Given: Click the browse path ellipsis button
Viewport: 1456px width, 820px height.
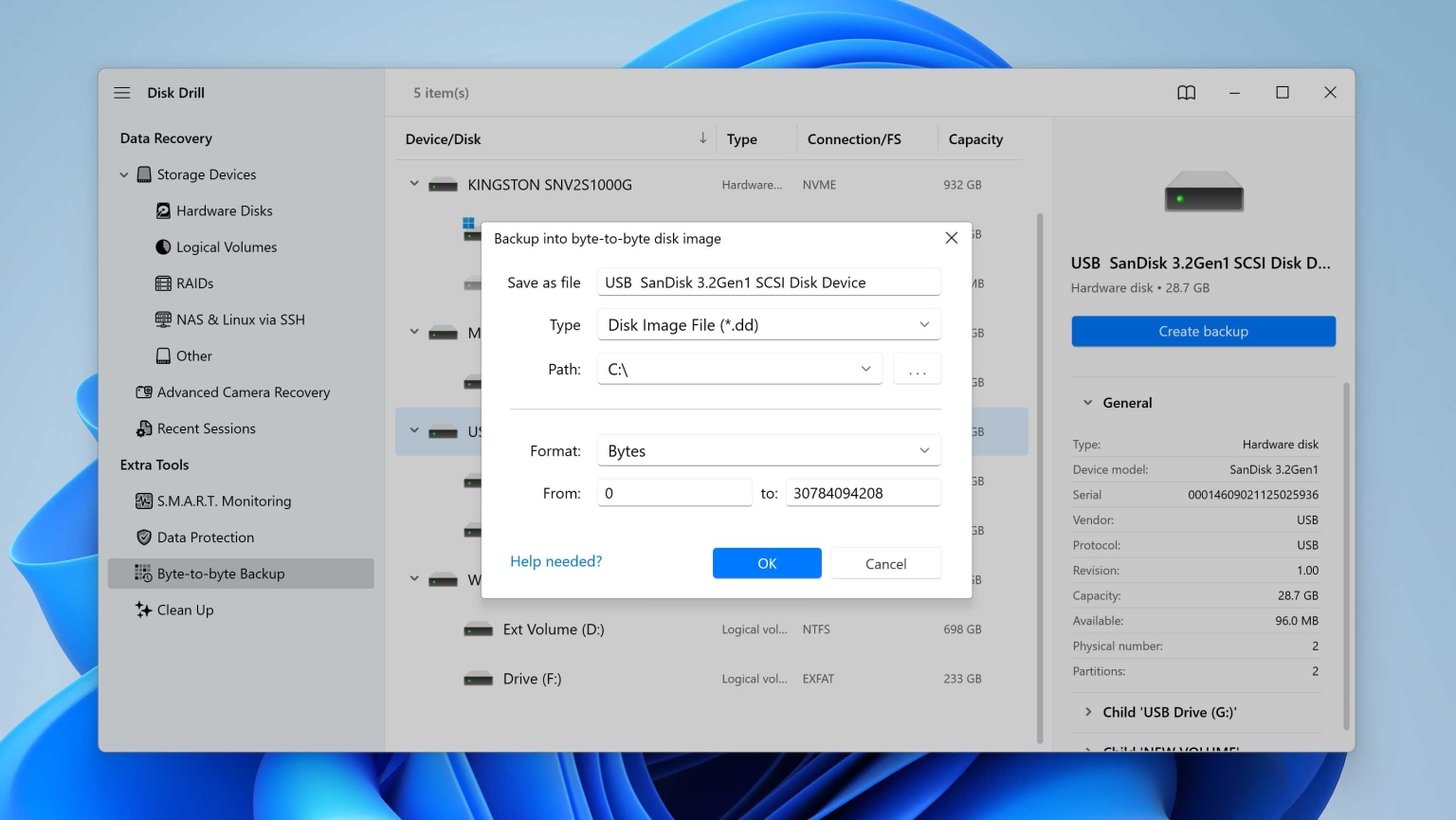Looking at the screenshot, I should click(x=918, y=369).
